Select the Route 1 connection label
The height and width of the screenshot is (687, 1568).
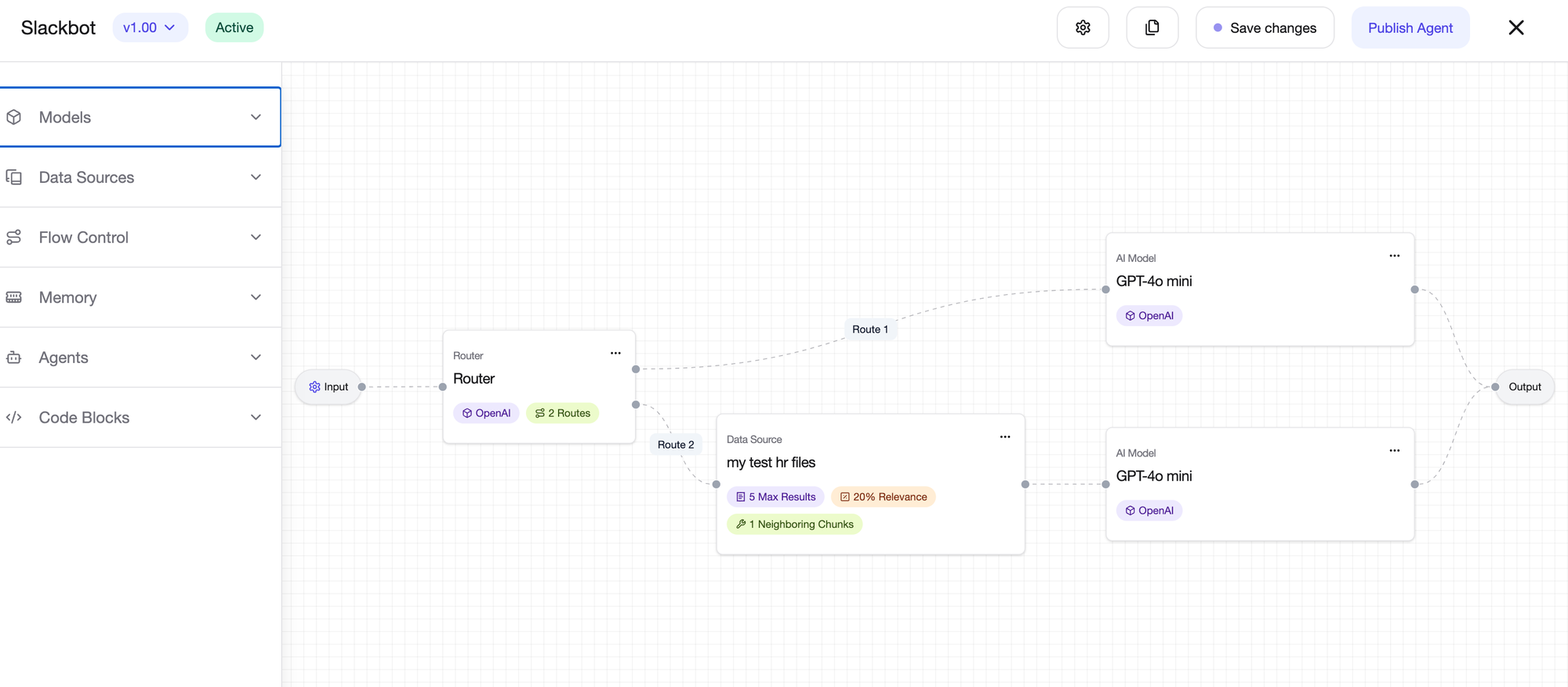tap(869, 329)
